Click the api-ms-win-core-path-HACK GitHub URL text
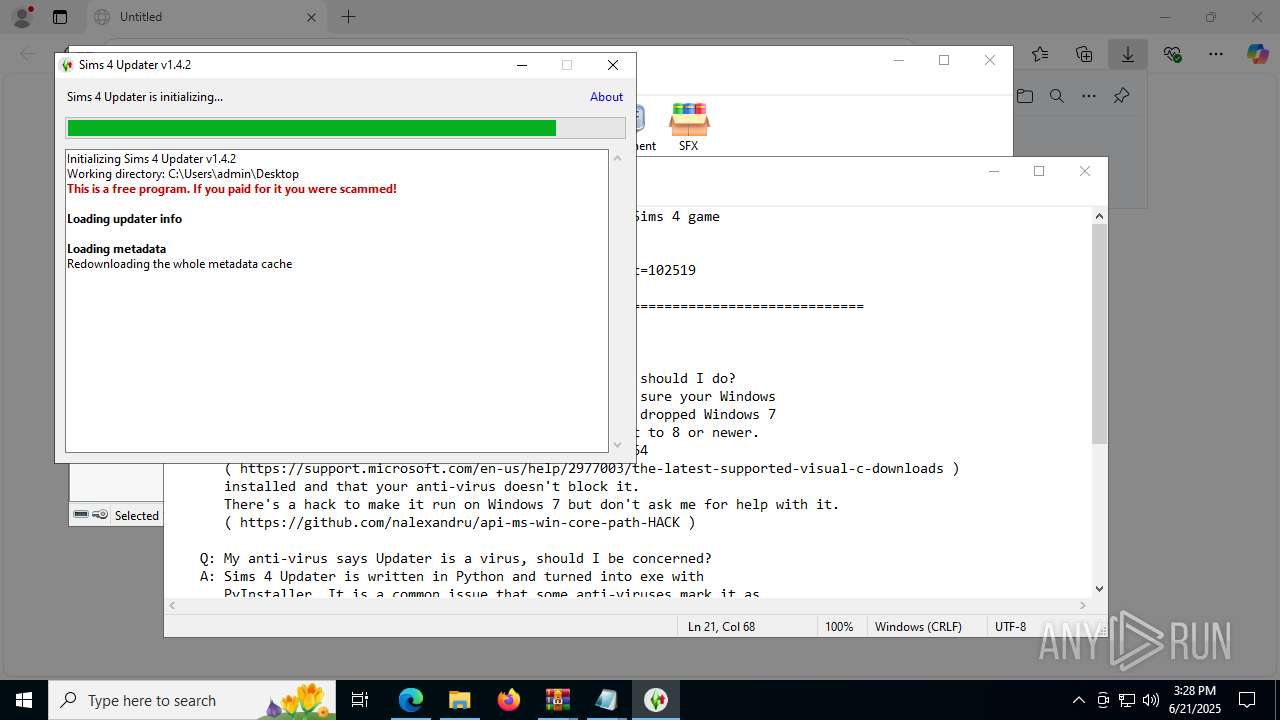This screenshot has width=1280, height=720. (459, 522)
